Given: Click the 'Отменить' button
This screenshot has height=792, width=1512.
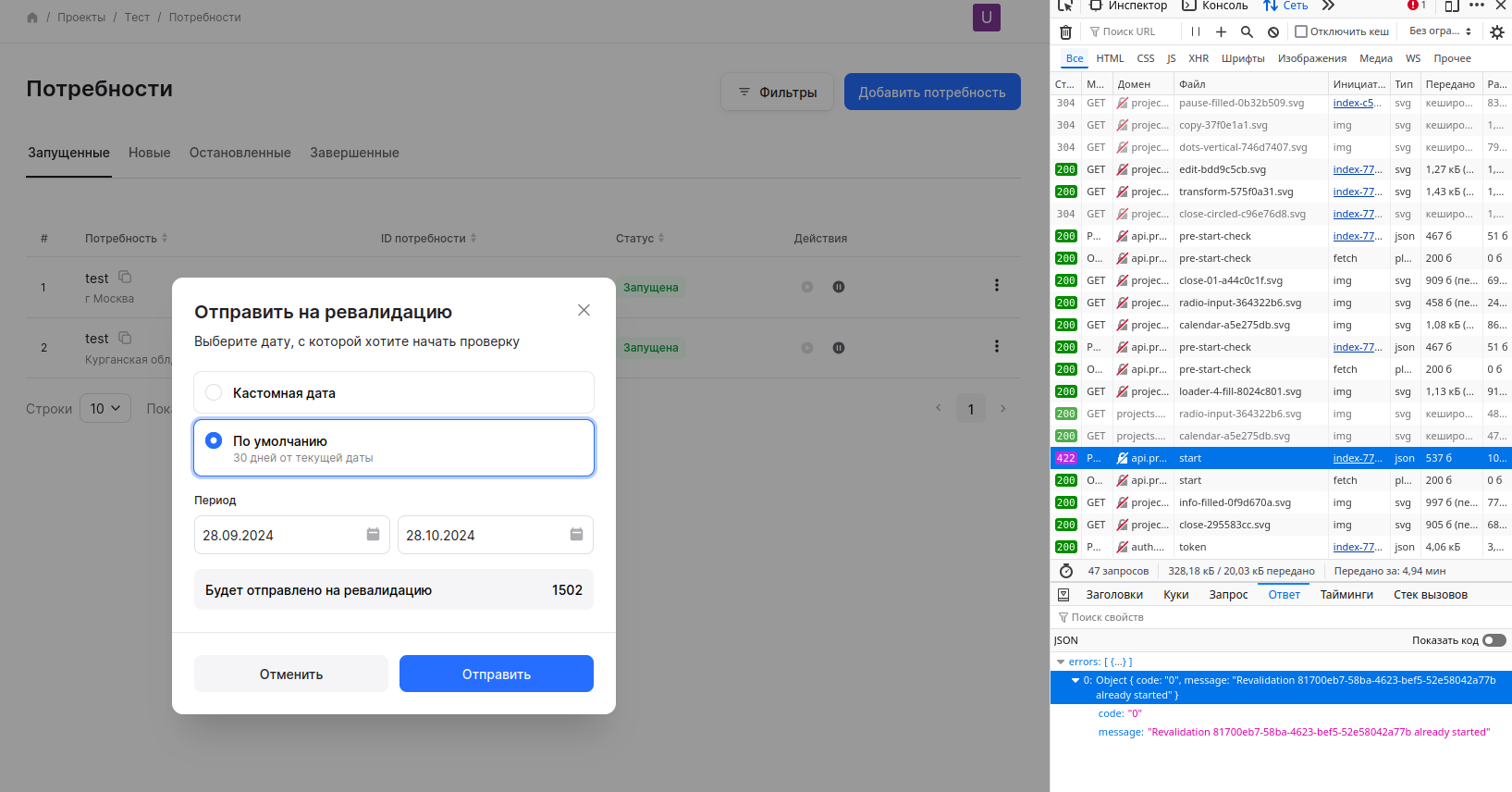Looking at the screenshot, I should click(x=290, y=674).
